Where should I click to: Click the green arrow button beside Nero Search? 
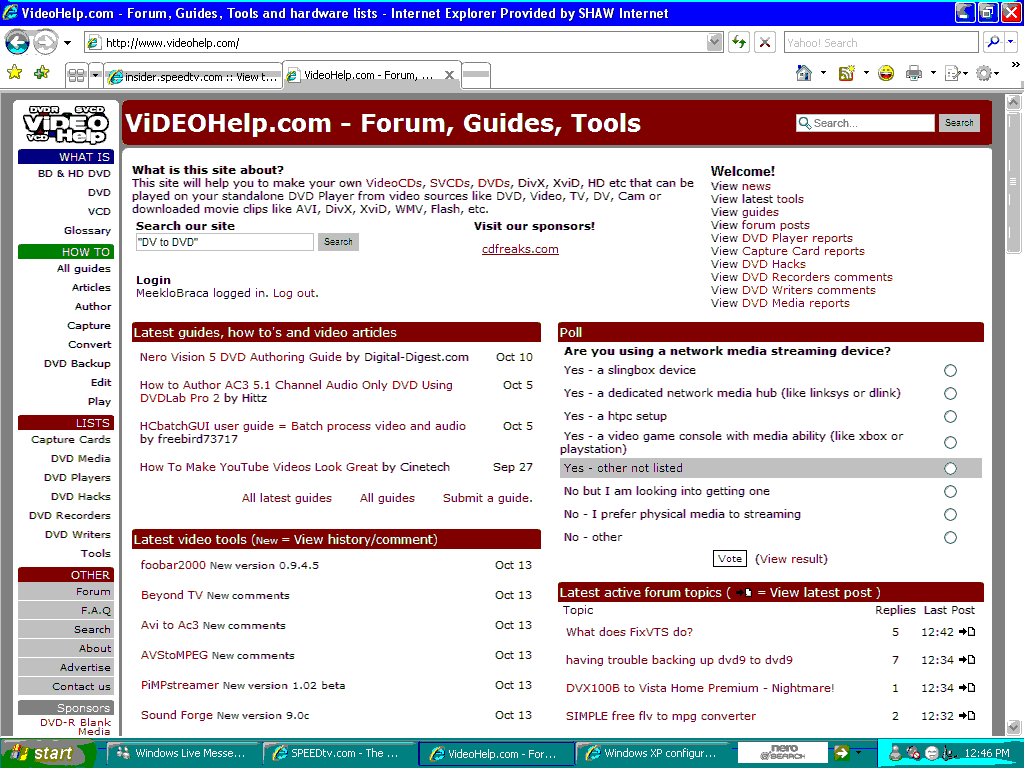841,753
